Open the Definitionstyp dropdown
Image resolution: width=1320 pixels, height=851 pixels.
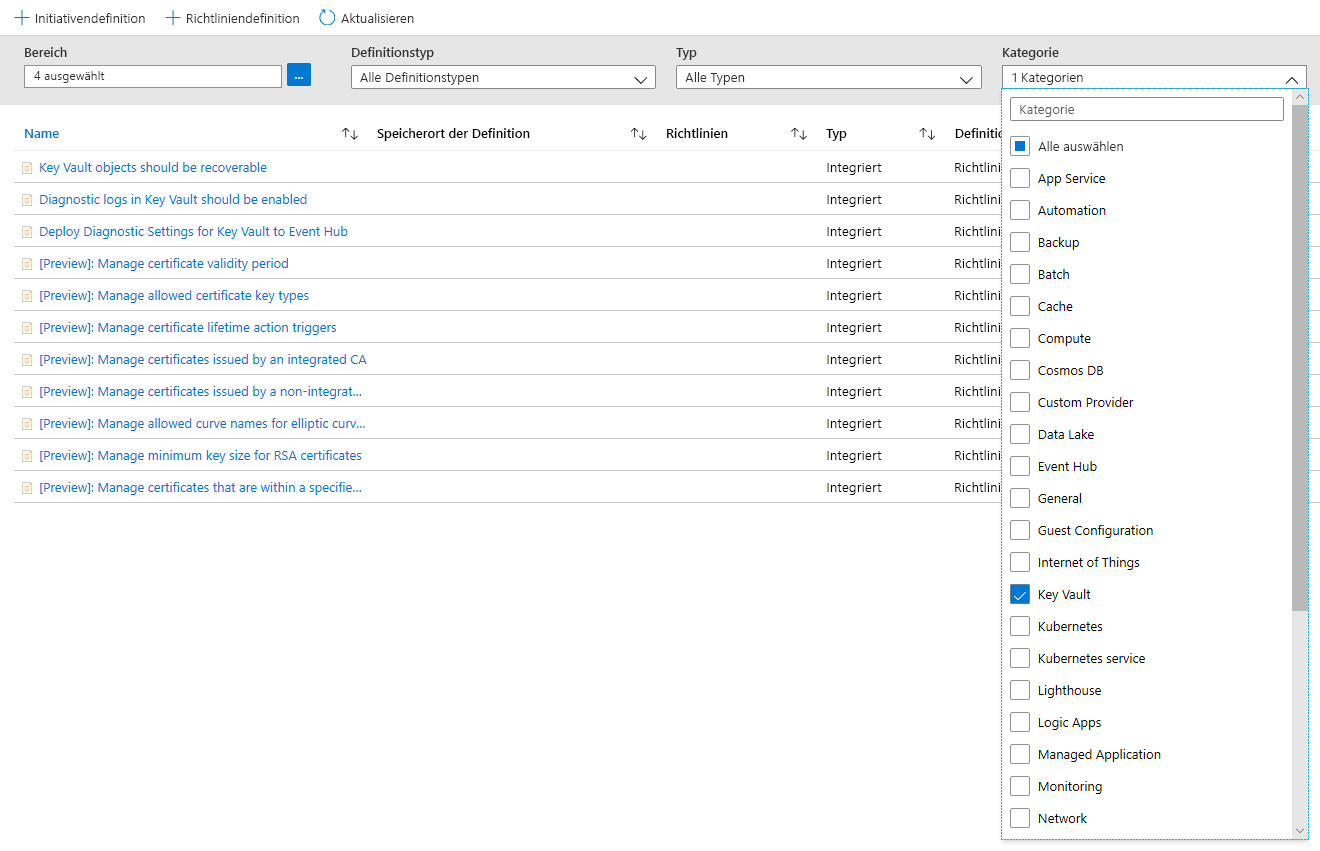click(x=503, y=77)
